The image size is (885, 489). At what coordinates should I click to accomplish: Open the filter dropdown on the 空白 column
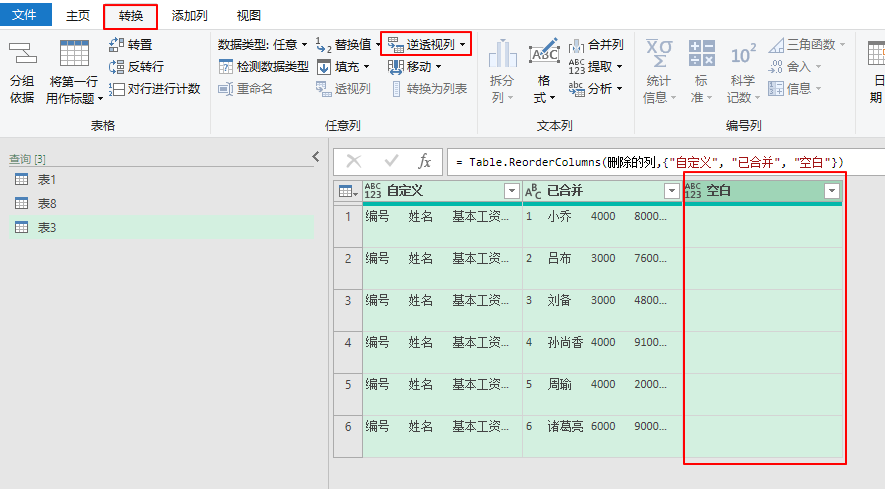point(832,191)
